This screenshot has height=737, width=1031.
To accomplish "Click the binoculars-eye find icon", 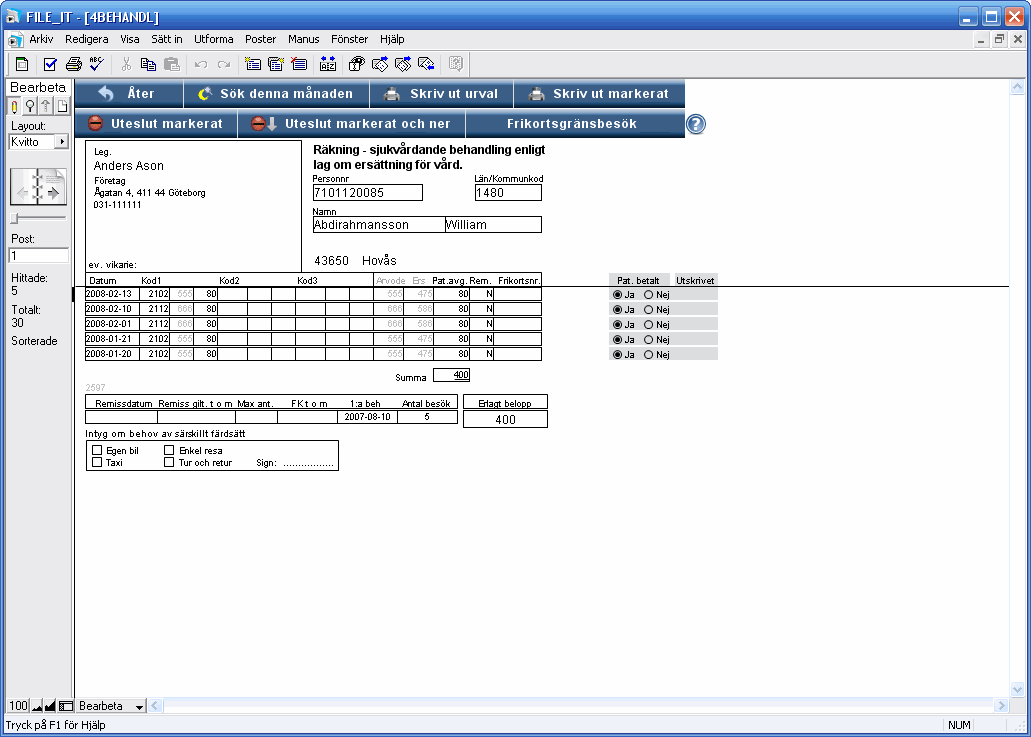I will [x=356, y=64].
